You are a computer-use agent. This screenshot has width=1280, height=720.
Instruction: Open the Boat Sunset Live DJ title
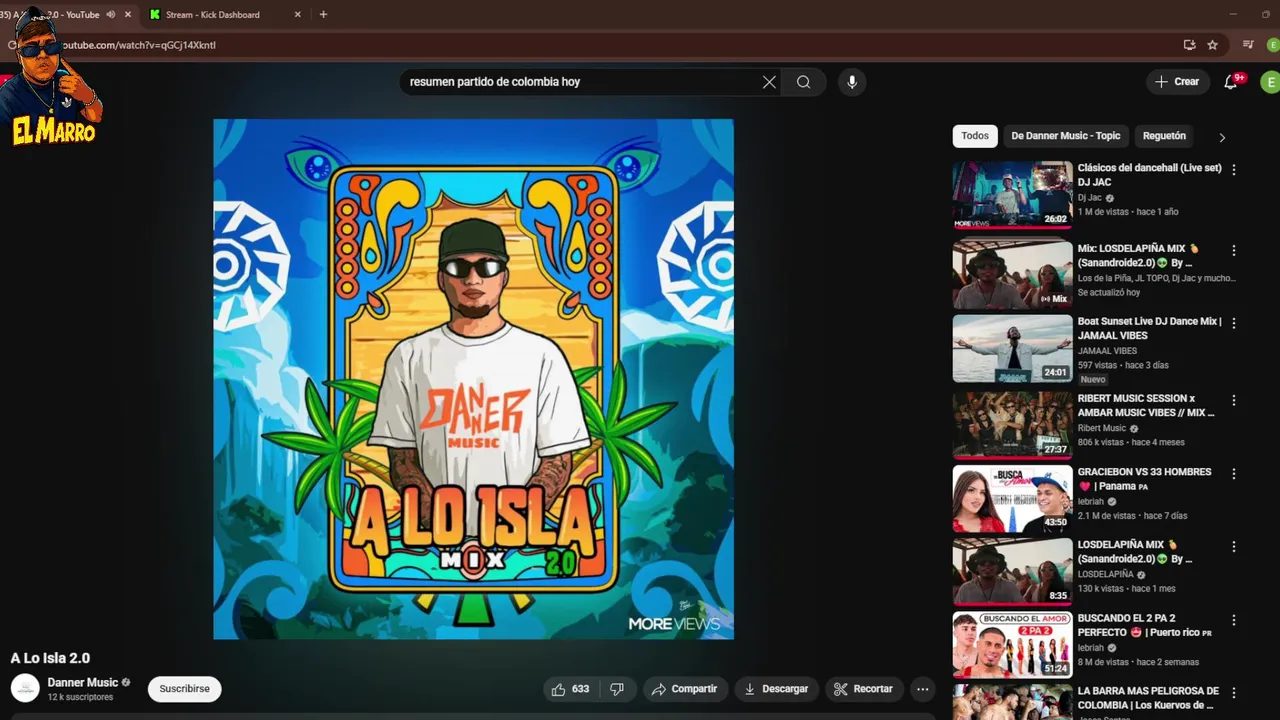click(x=1149, y=328)
